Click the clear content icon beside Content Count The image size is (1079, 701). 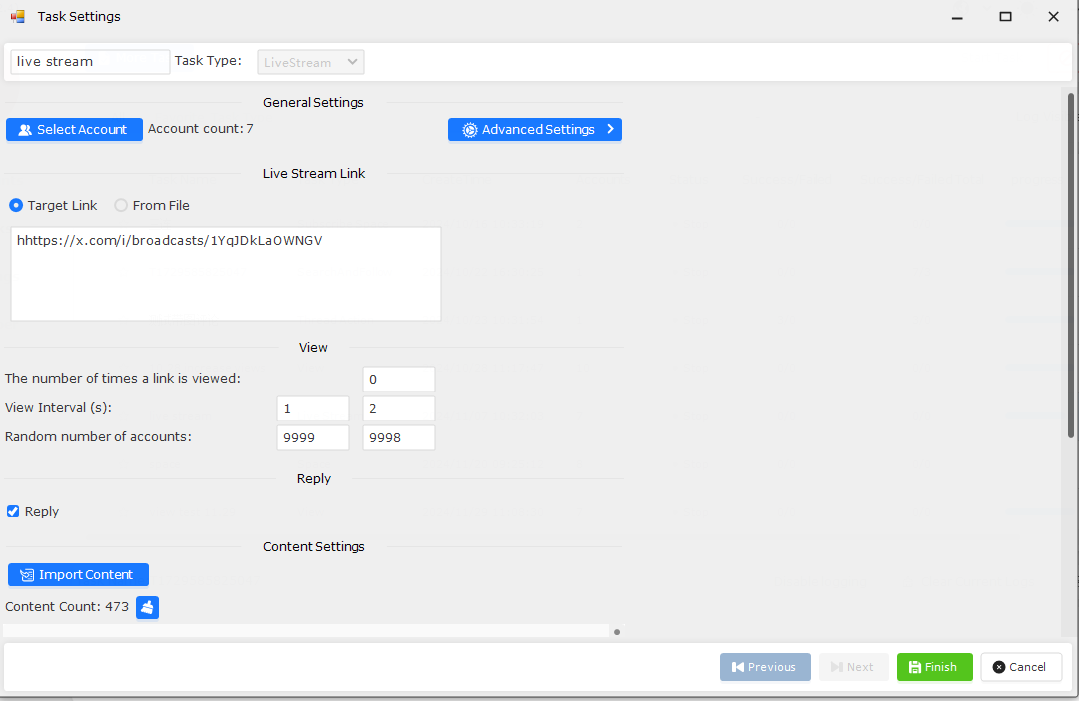147,607
